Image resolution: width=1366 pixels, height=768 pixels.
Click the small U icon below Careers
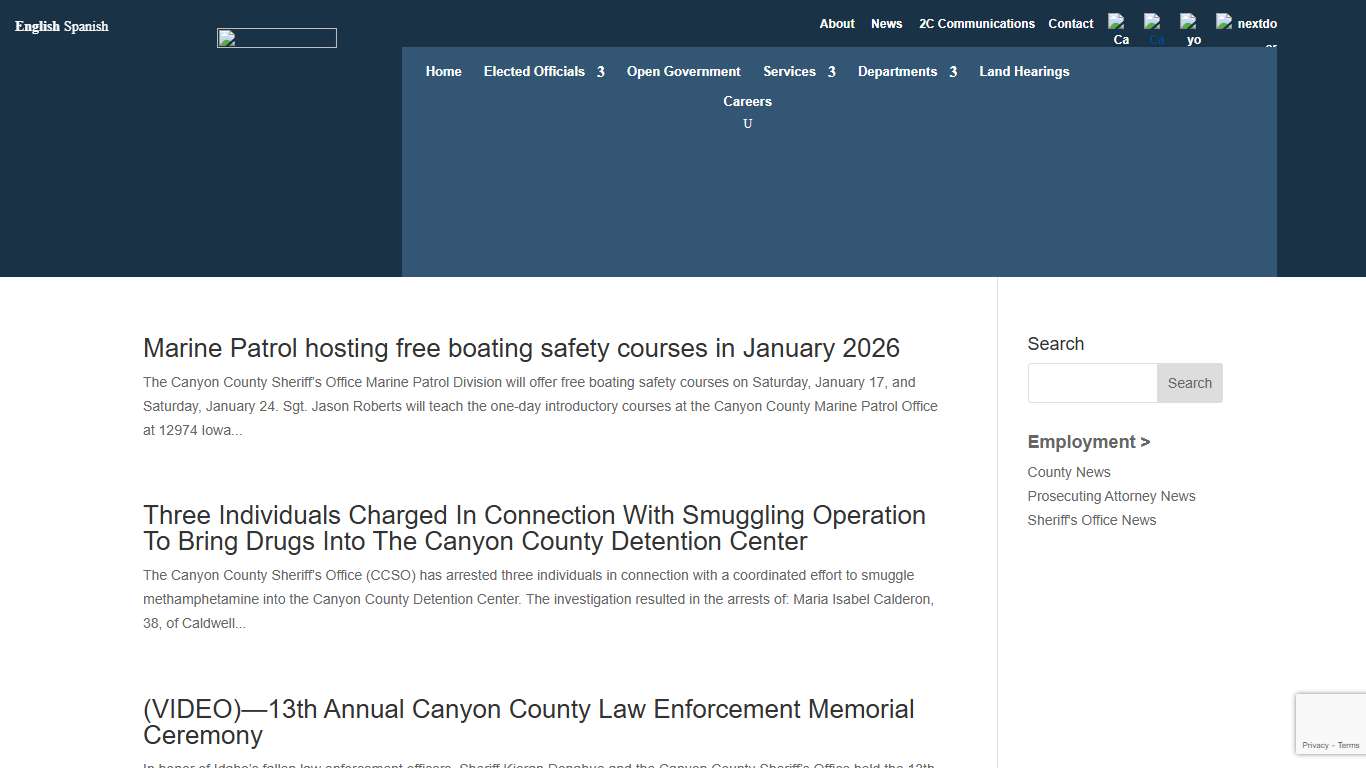(747, 123)
